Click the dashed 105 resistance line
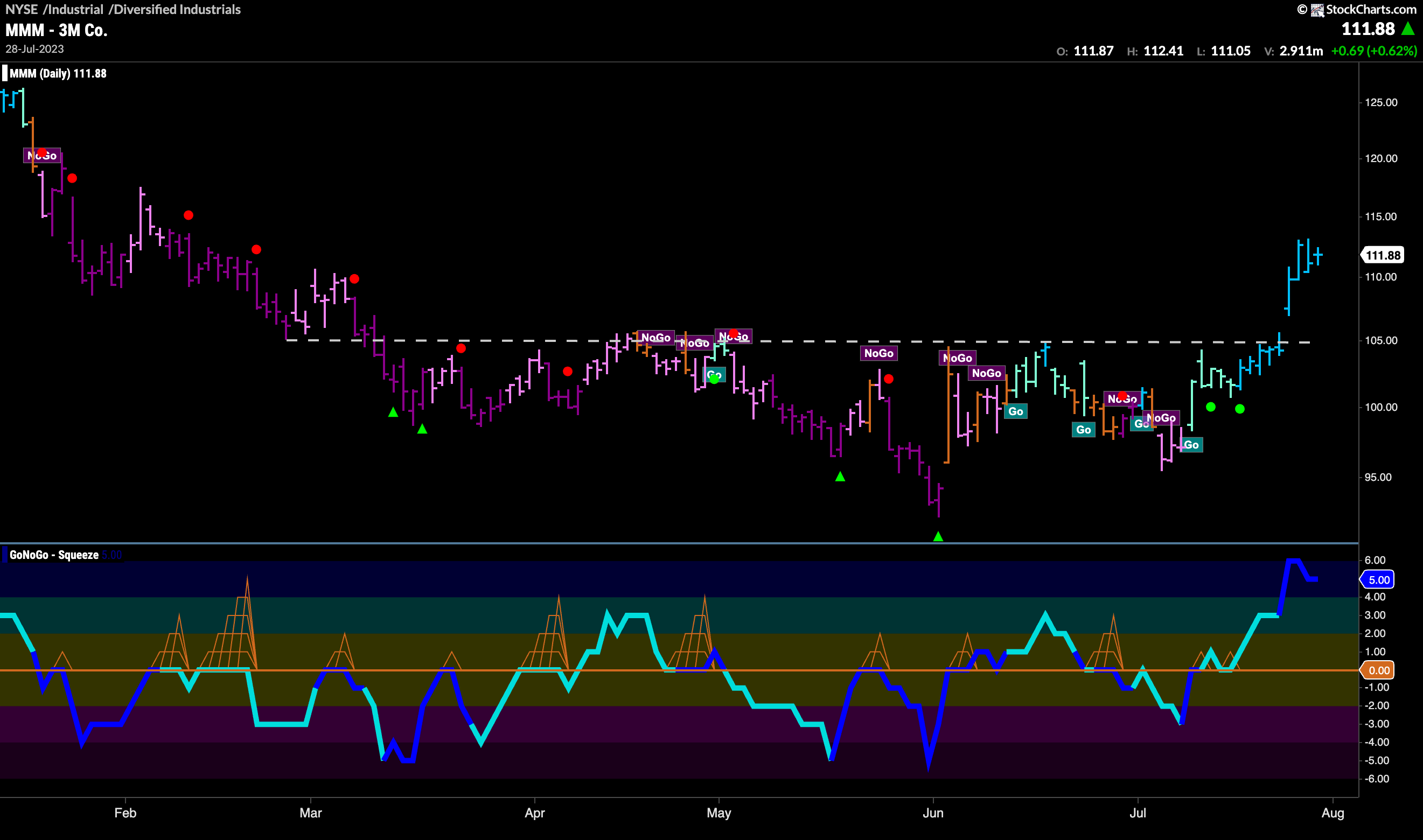The height and width of the screenshot is (840, 1423). click(x=798, y=341)
